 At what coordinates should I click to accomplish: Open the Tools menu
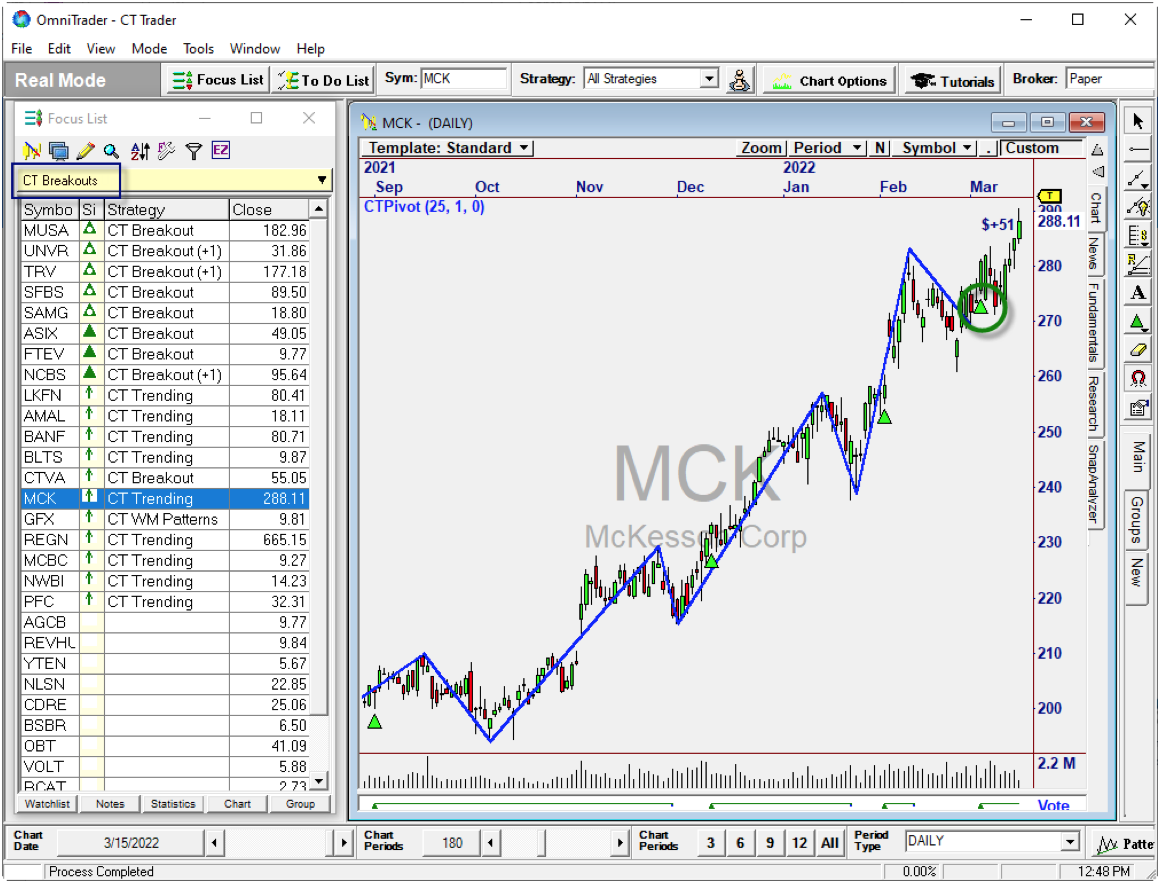199,49
